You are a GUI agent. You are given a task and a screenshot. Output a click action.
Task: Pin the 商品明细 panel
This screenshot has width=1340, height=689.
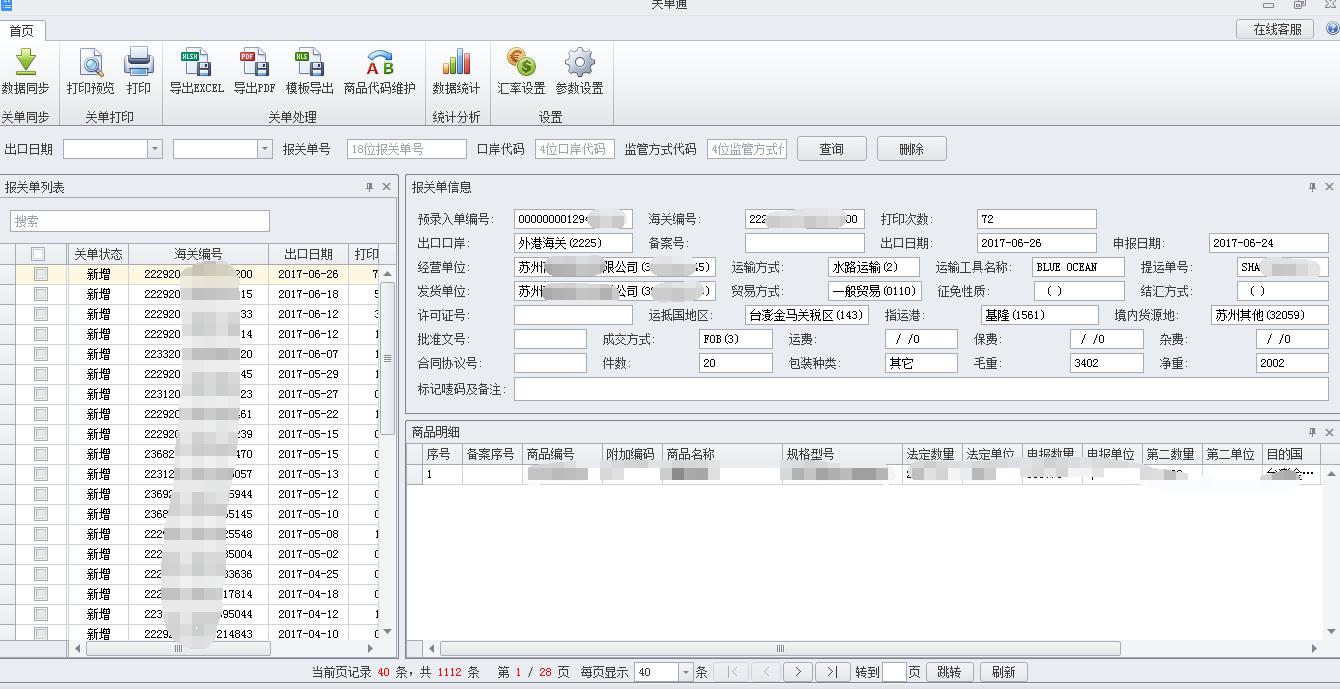tap(1312, 432)
